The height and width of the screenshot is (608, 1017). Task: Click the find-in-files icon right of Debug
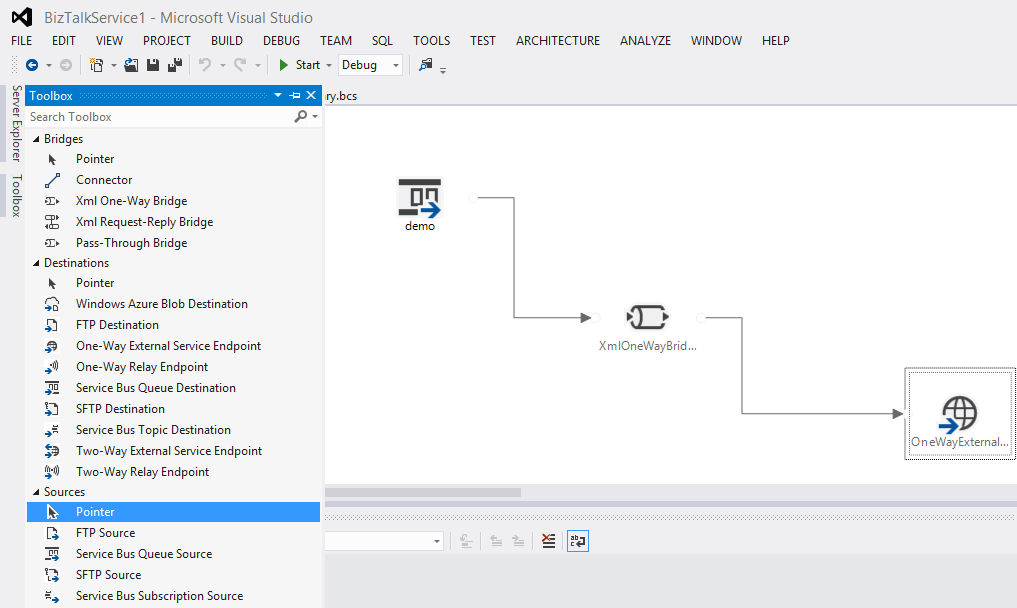pos(425,65)
